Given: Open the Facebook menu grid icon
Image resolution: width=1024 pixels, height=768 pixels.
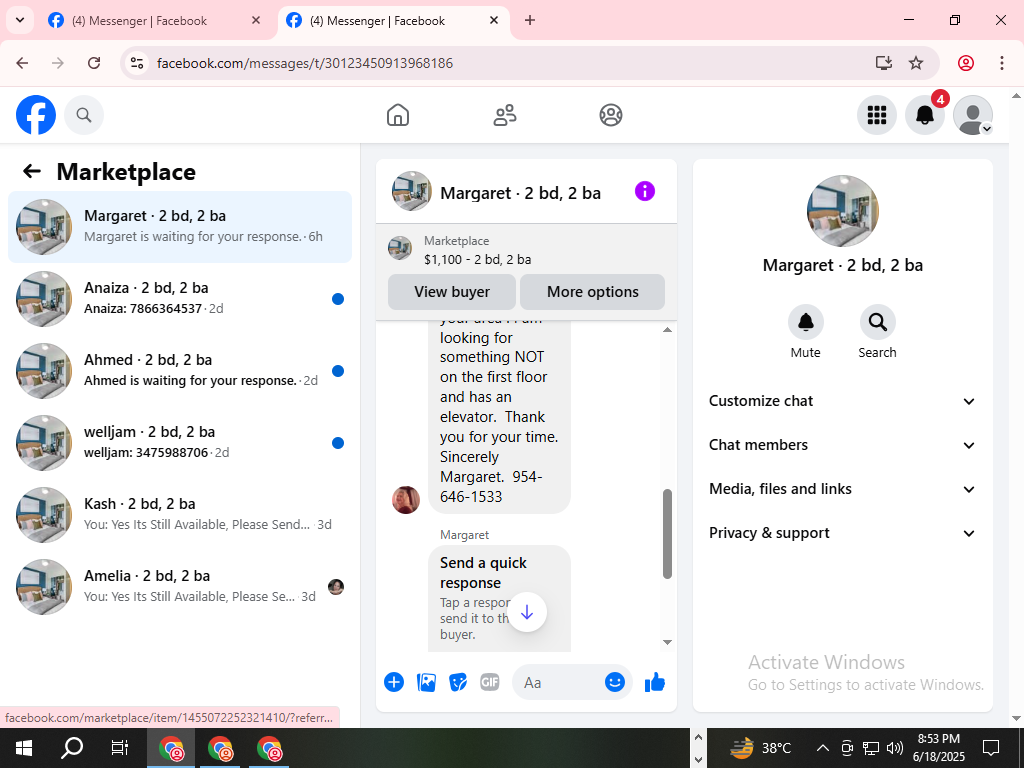Looking at the screenshot, I should (876, 115).
